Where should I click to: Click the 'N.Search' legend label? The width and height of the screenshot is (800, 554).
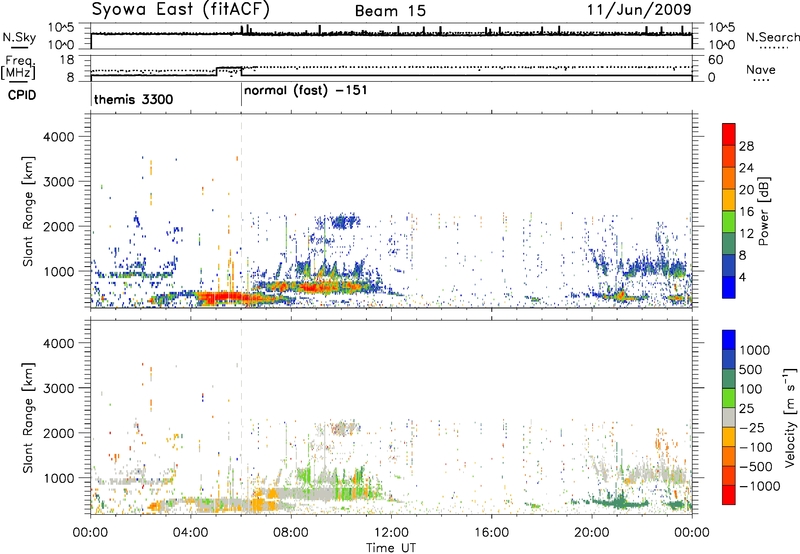772,37
